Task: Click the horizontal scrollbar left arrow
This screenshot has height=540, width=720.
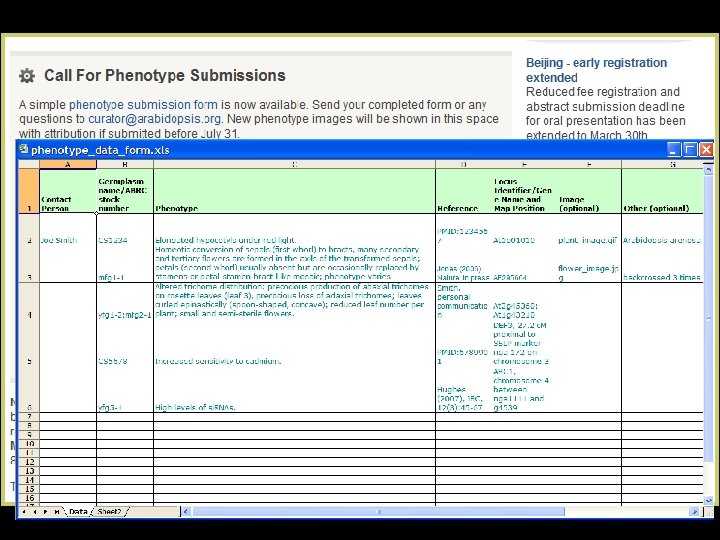Action: [x=186, y=512]
